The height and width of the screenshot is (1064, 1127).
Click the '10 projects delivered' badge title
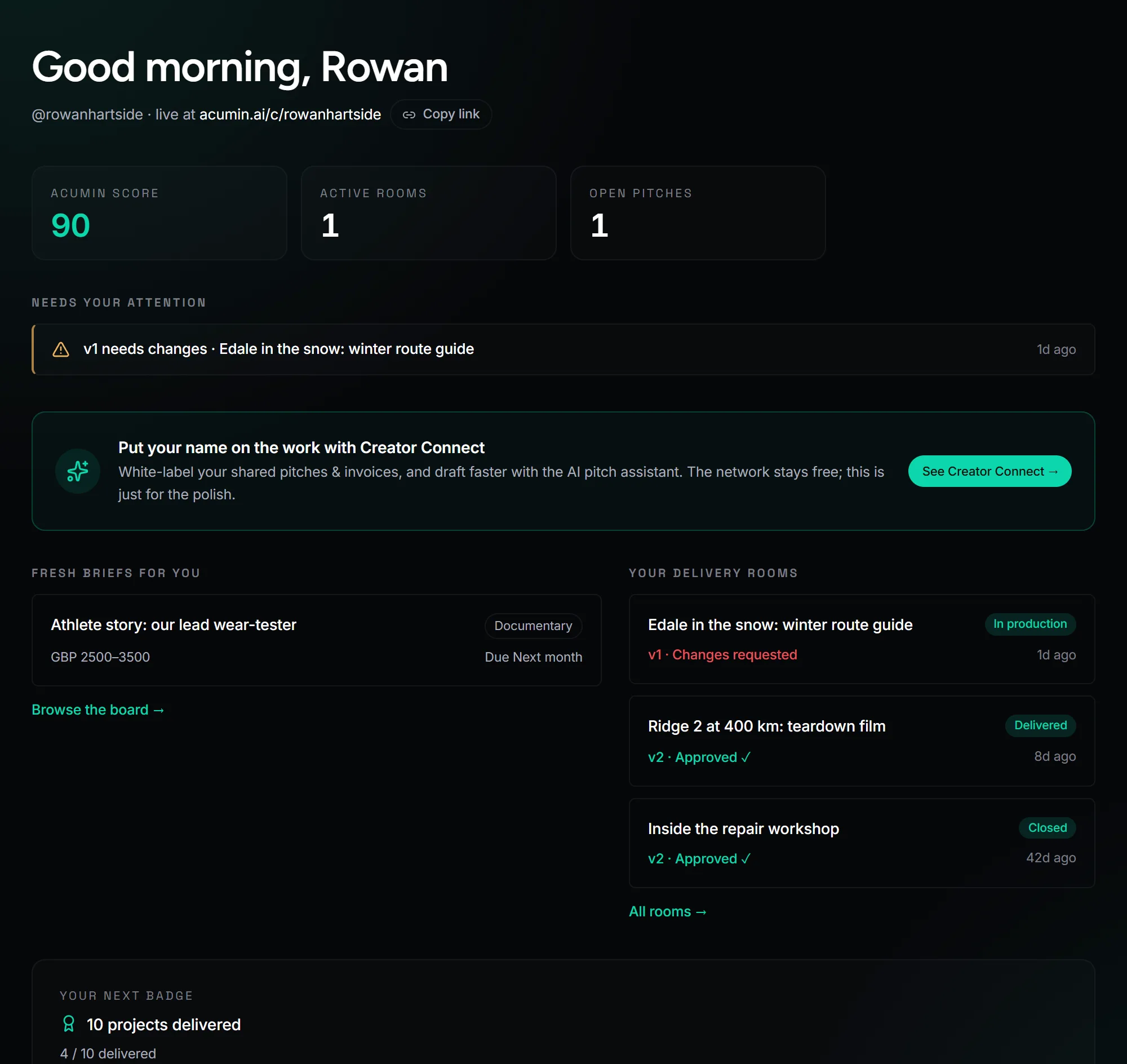point(163,1025)
